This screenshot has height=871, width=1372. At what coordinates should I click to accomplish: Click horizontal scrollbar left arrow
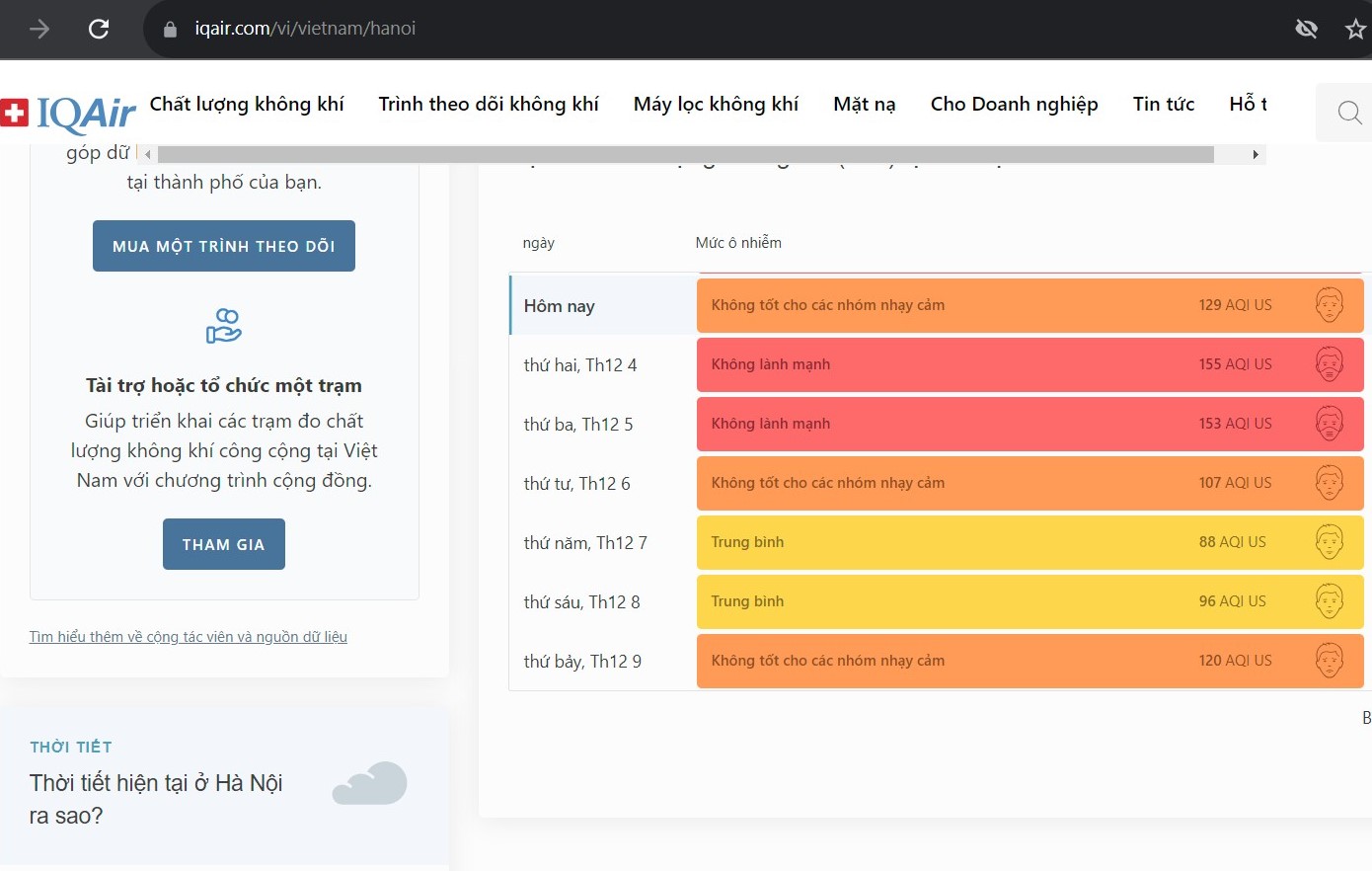pos(148,154)
